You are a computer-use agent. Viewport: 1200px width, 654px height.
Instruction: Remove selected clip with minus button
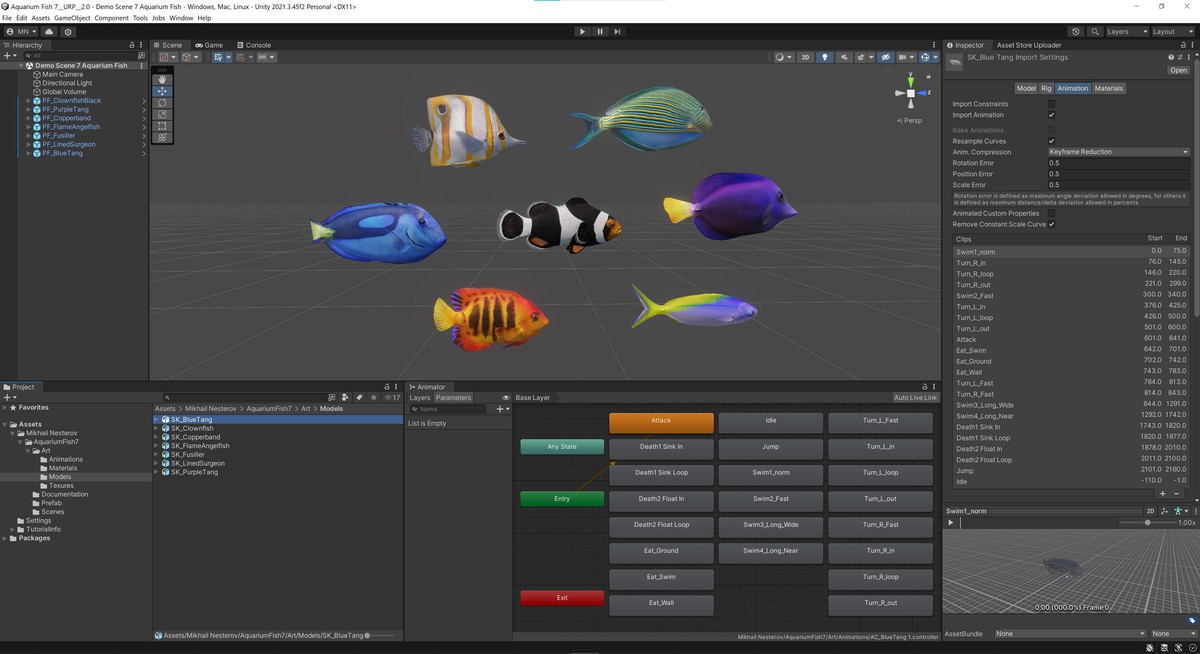[1176, 493]
